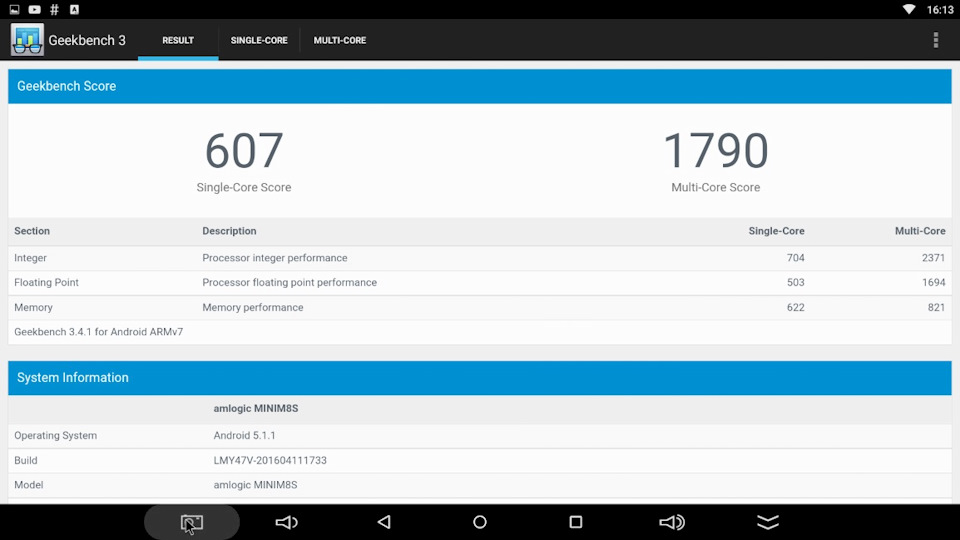
Task: Tap the 'Description' column header
Action: [x=230, y=231]
